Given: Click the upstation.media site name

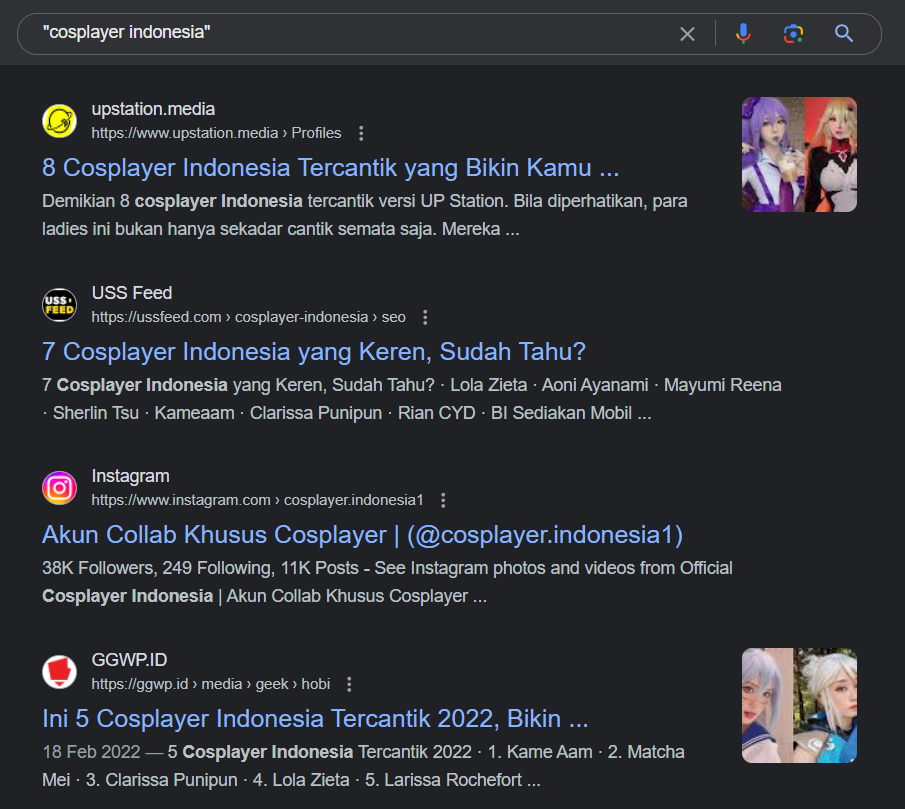Looking at the screenshot, I should [153, 109].
